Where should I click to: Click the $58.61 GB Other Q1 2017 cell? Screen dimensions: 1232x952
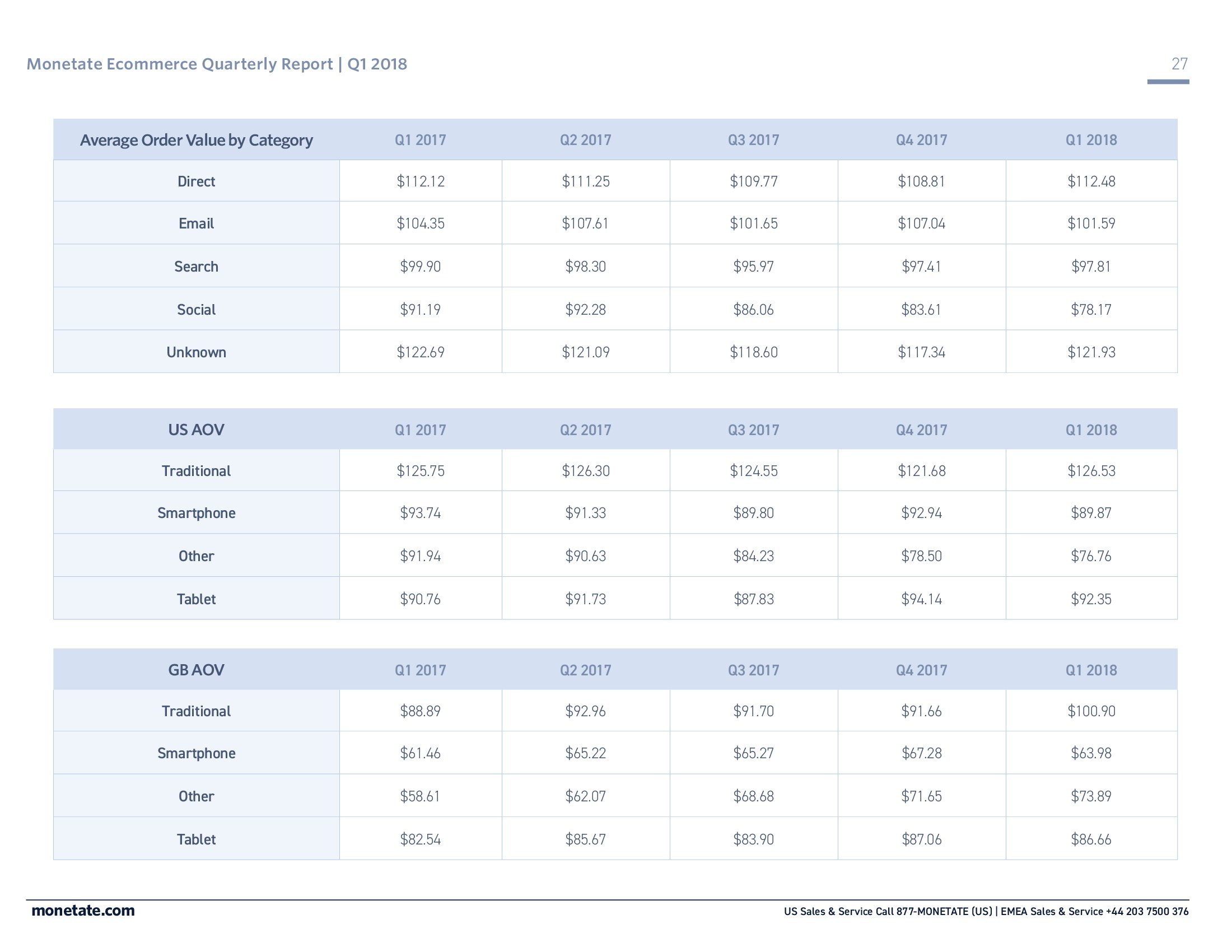[x=420, y=796]
